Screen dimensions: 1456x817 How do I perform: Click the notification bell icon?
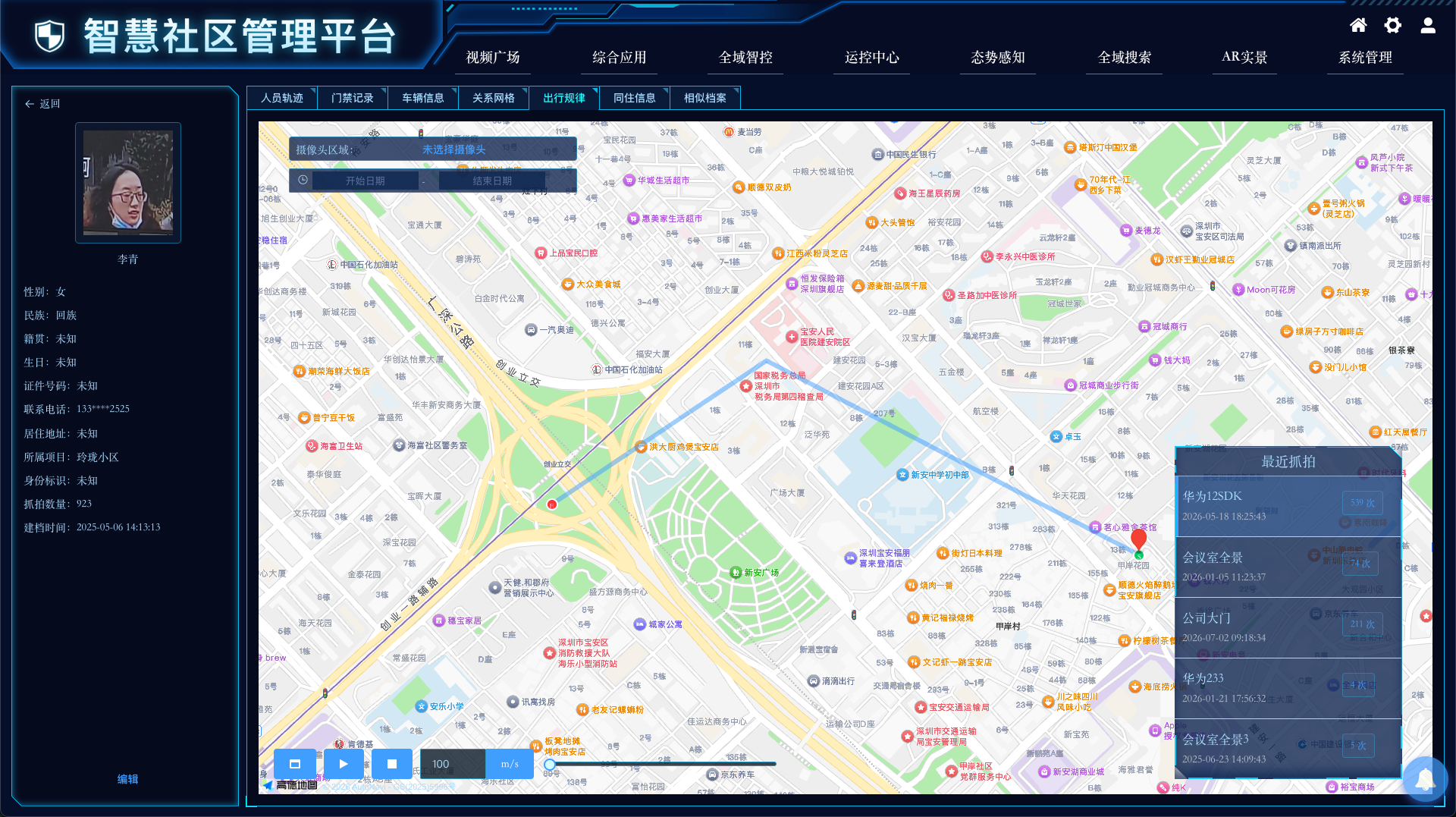tap(1425, 779)
